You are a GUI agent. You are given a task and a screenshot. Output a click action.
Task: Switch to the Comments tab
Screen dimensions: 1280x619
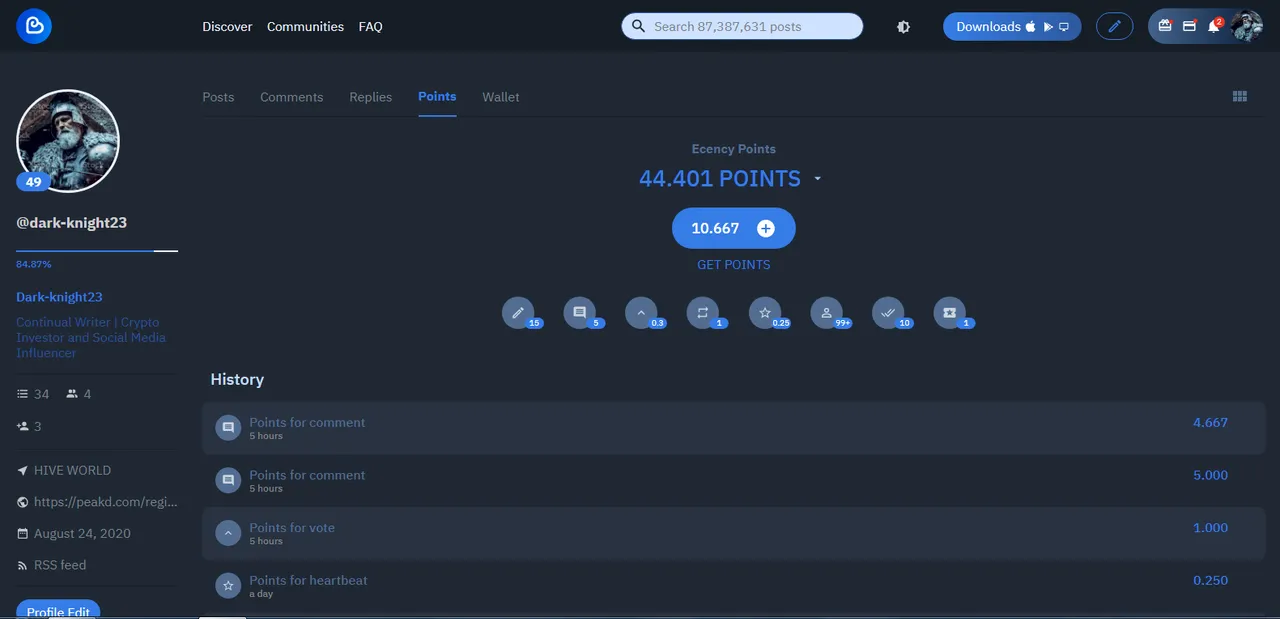click(291, 97)
